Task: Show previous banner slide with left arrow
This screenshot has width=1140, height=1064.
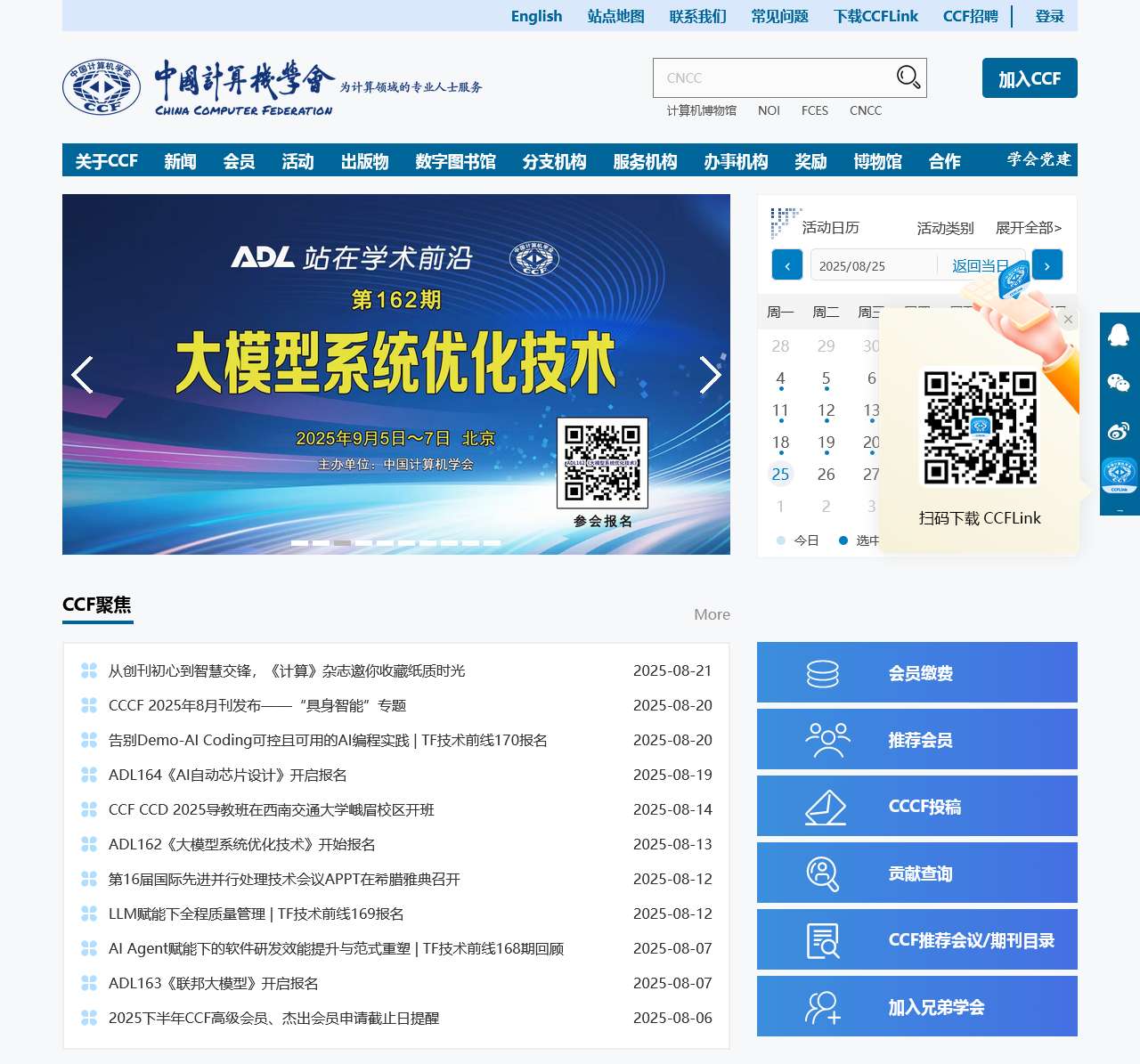Action: pyautogui.click(x=82, y=375)
